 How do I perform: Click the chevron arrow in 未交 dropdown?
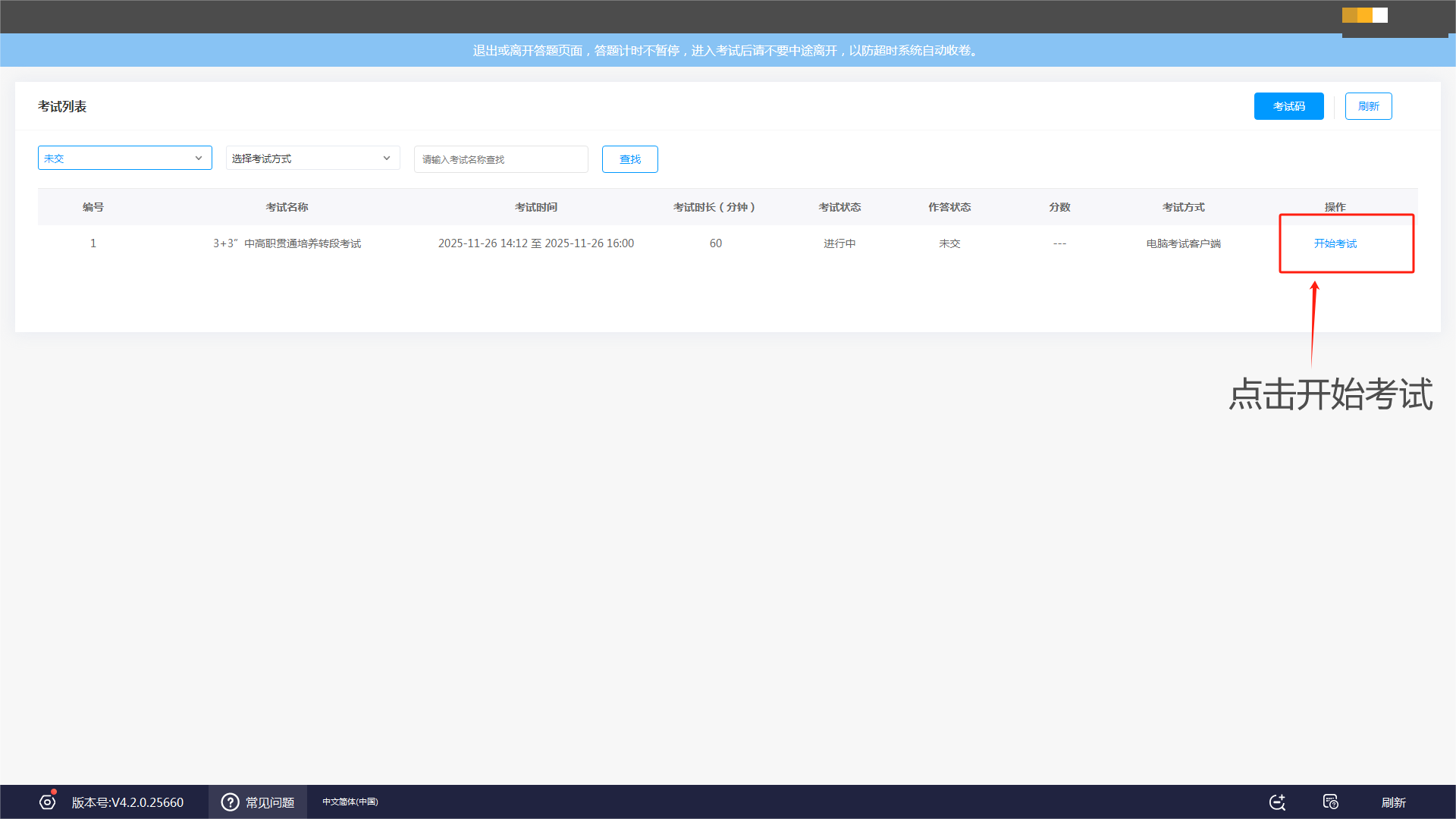click(199, 158)
